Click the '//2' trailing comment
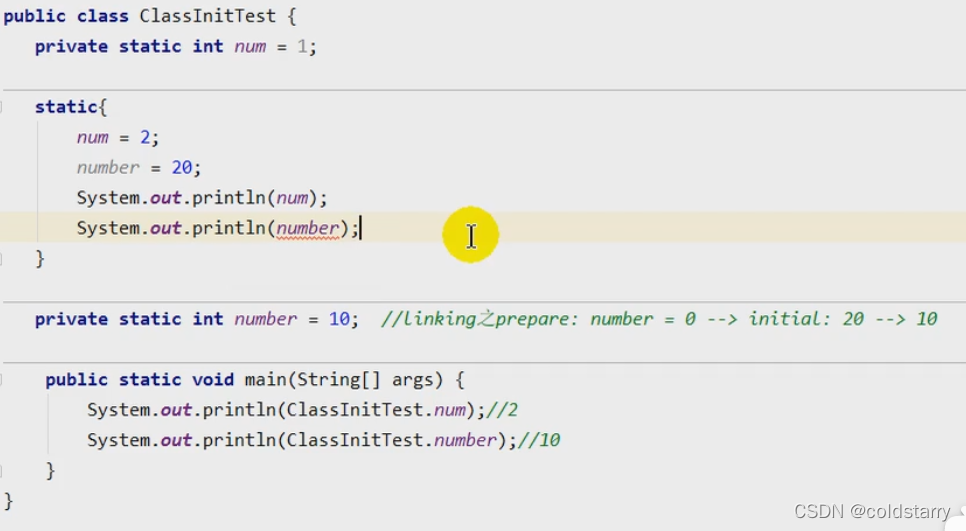Screen dimensions: 966x531 [x=502, y=410]
